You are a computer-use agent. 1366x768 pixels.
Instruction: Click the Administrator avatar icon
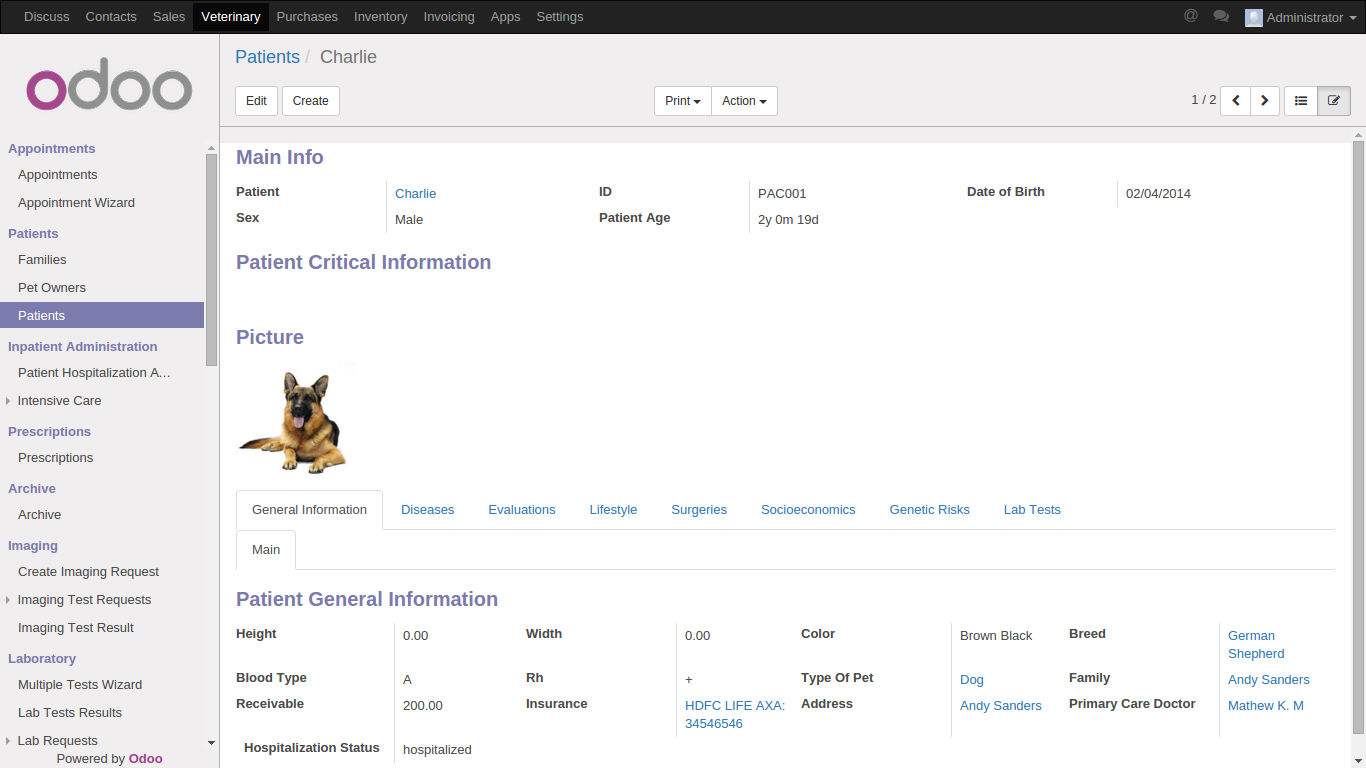coord(1253,17)
